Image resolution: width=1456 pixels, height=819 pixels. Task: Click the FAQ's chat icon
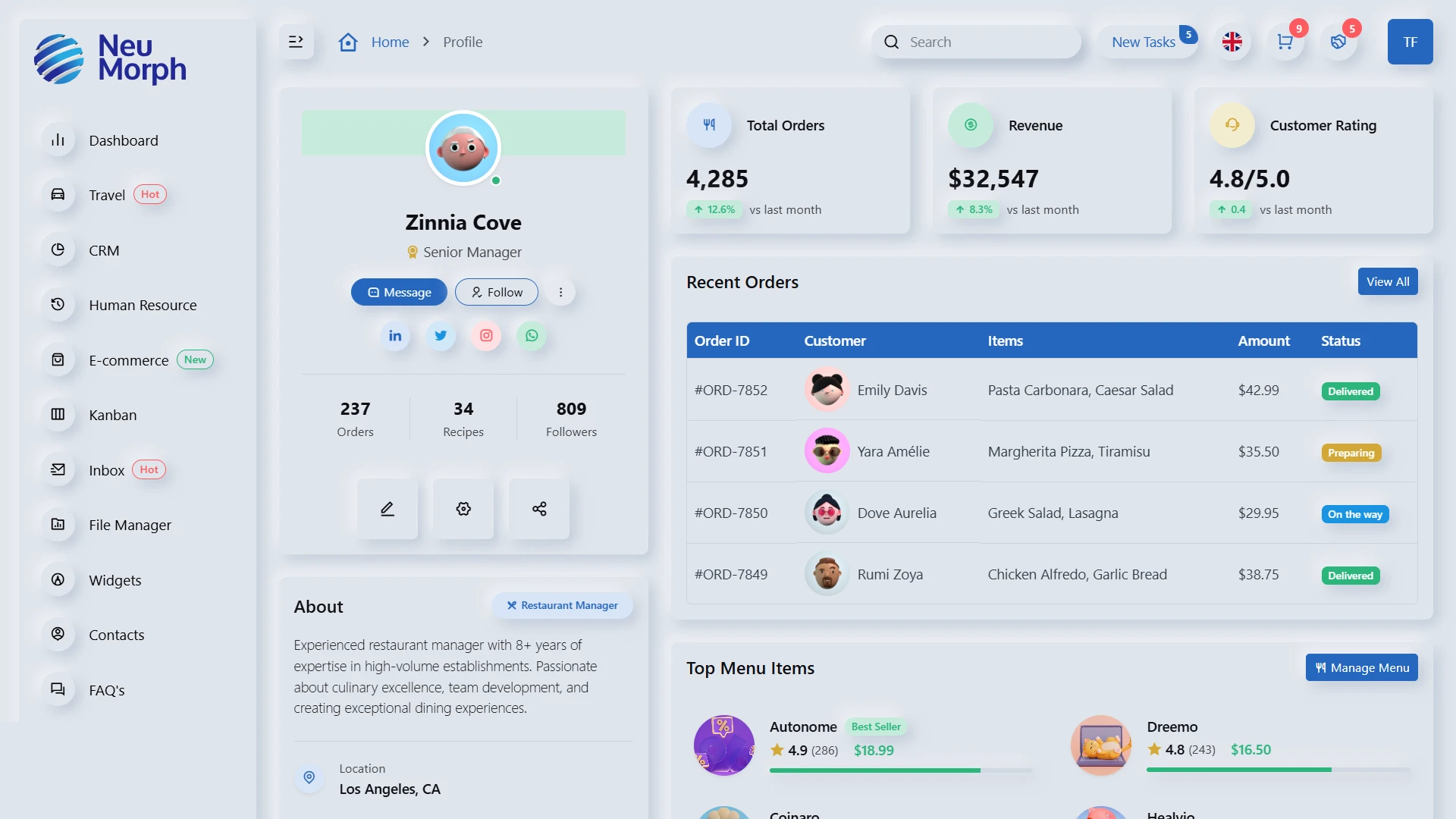tap(58, 690)
